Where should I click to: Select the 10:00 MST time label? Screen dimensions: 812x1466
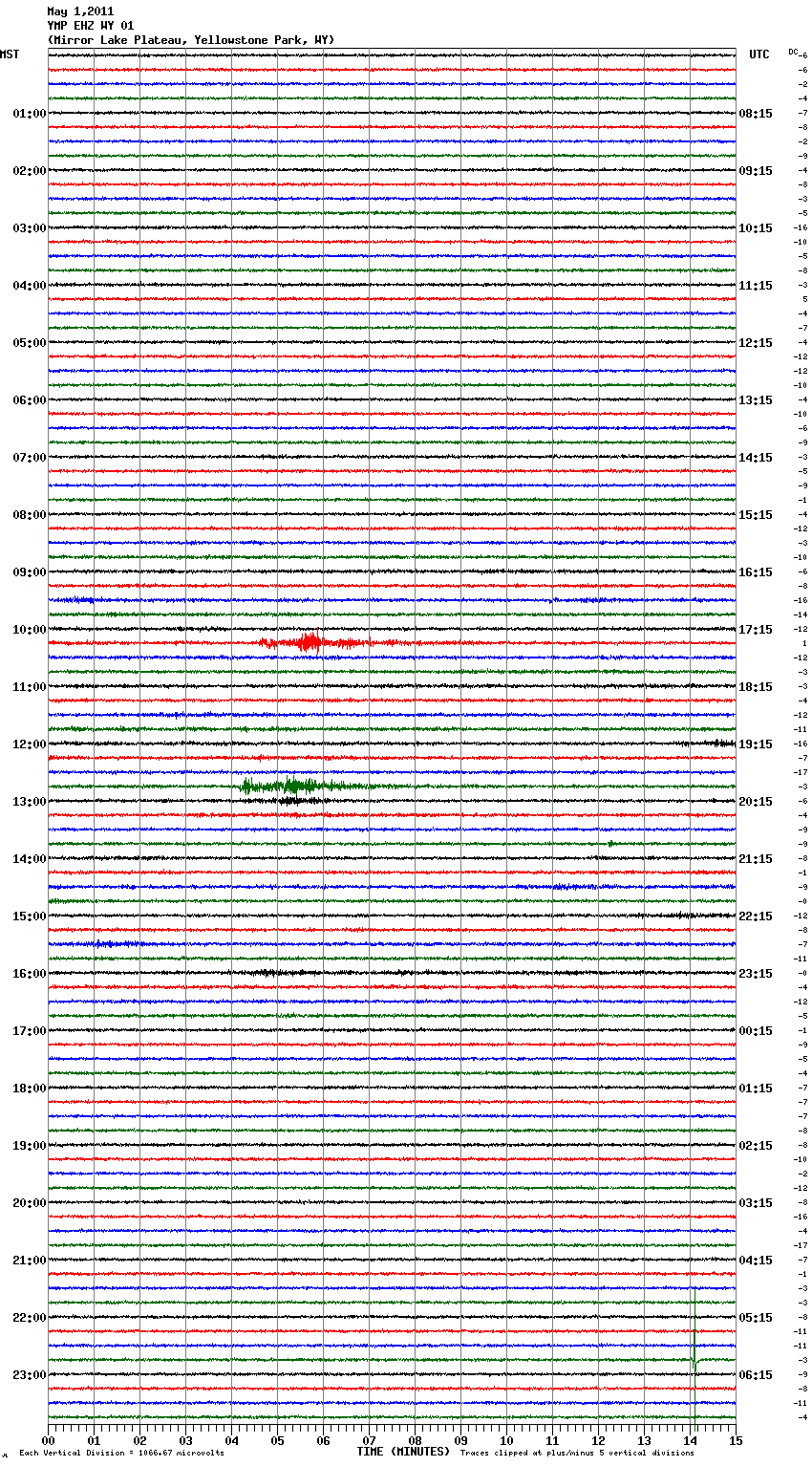[x=29, y=630]
